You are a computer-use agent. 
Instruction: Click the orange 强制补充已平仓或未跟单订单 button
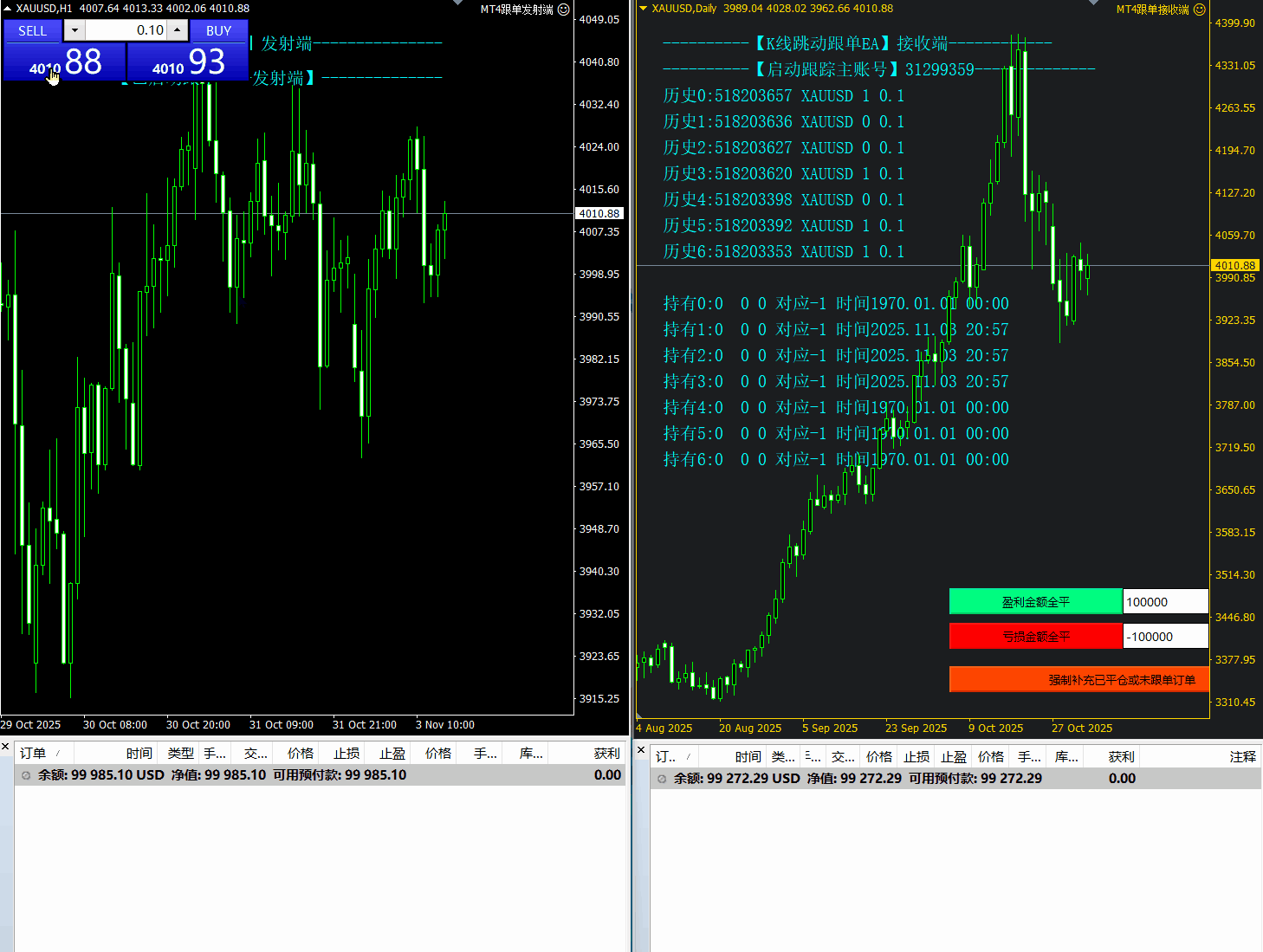1078,680
